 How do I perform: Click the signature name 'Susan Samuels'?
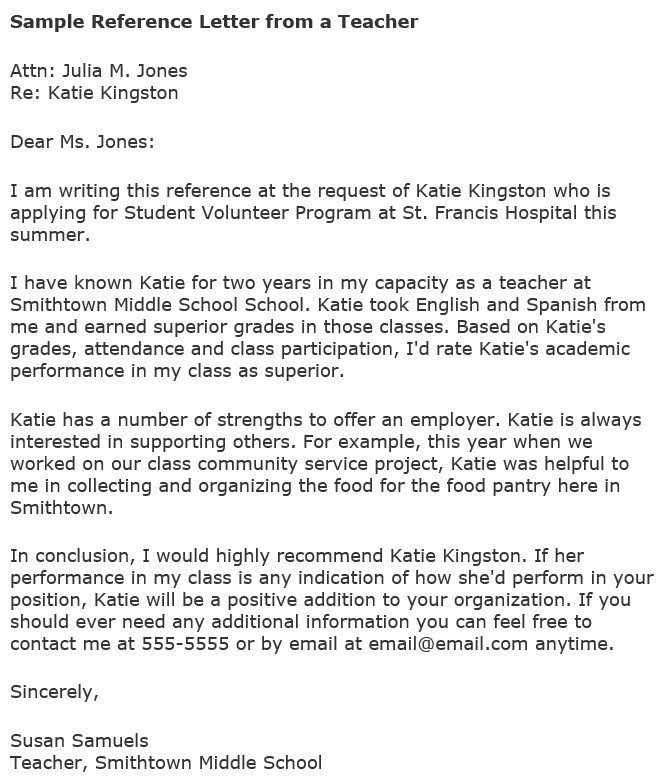[x=79, y=741]
